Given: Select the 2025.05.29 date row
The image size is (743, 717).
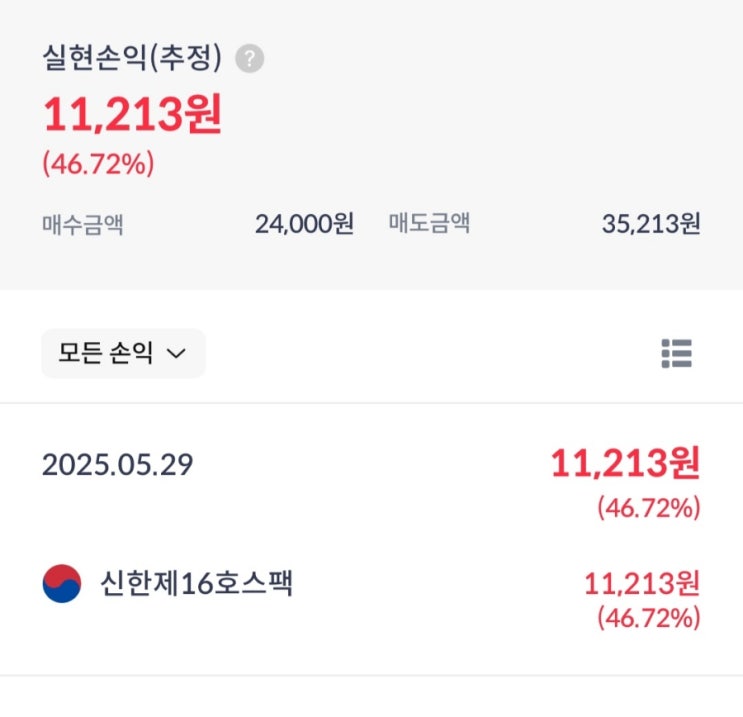Looking at the screenshot, I should click(117, 465).
